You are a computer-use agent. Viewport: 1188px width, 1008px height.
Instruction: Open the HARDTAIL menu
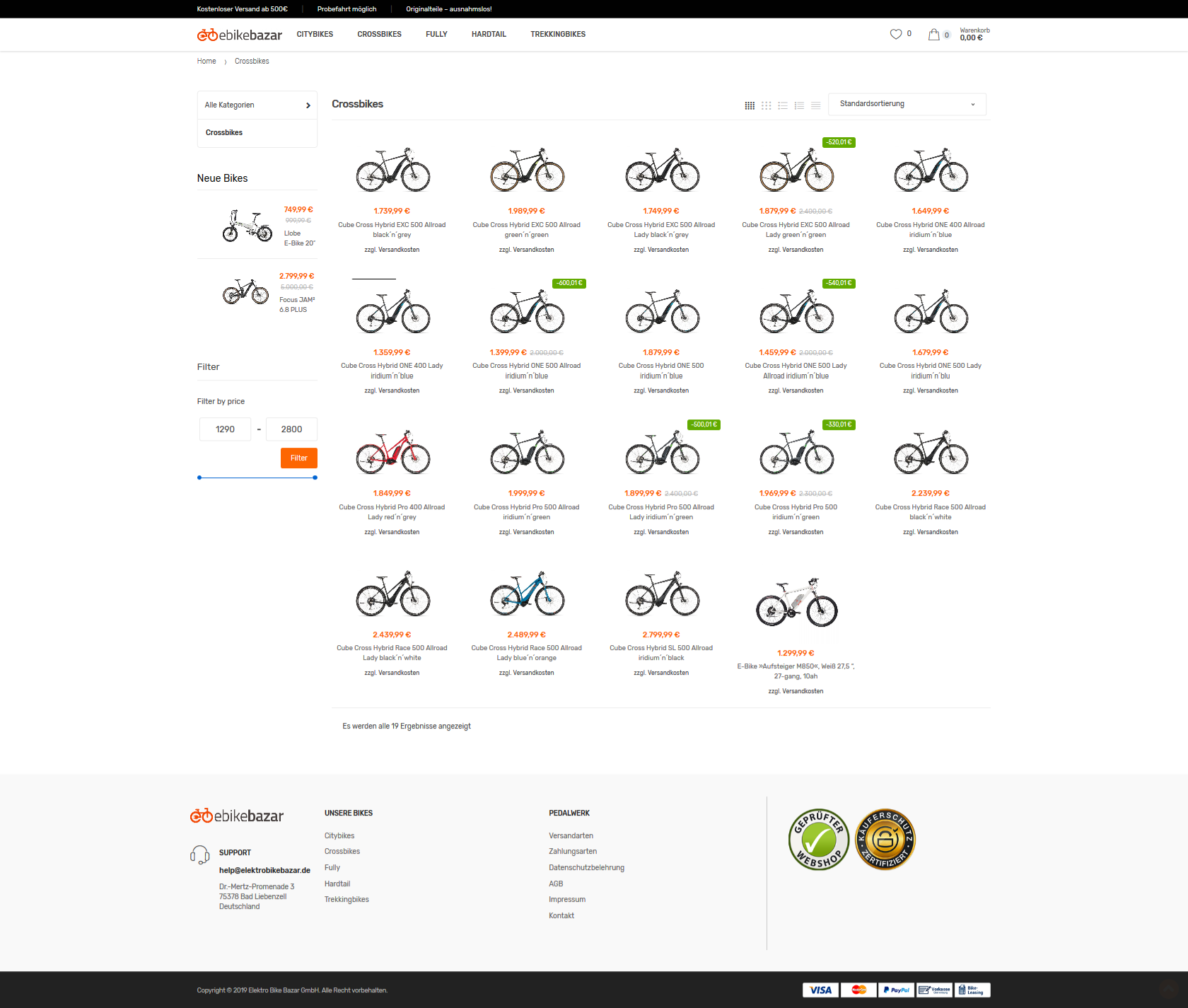coord(489,34)
